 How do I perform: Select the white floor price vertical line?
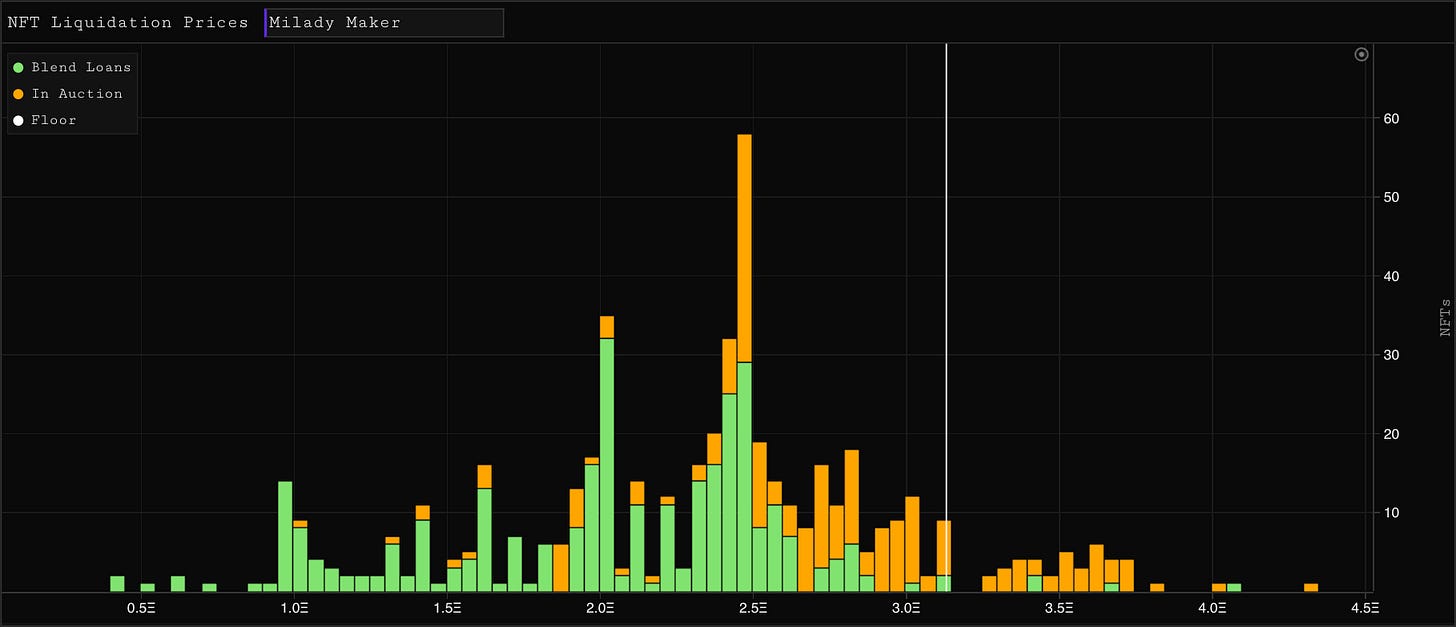[946, 317]
